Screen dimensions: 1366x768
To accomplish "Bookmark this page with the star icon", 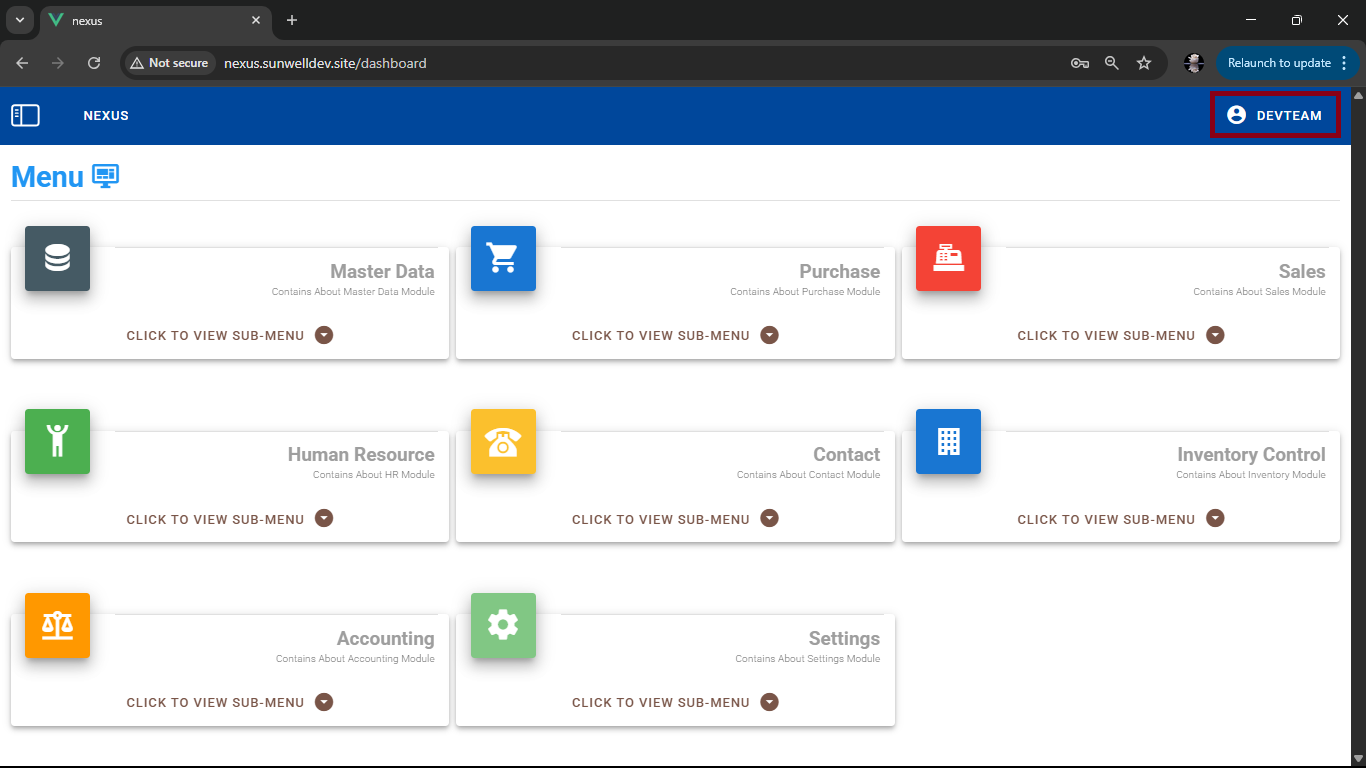I will pyautogui.click(x=1144, y=63).
